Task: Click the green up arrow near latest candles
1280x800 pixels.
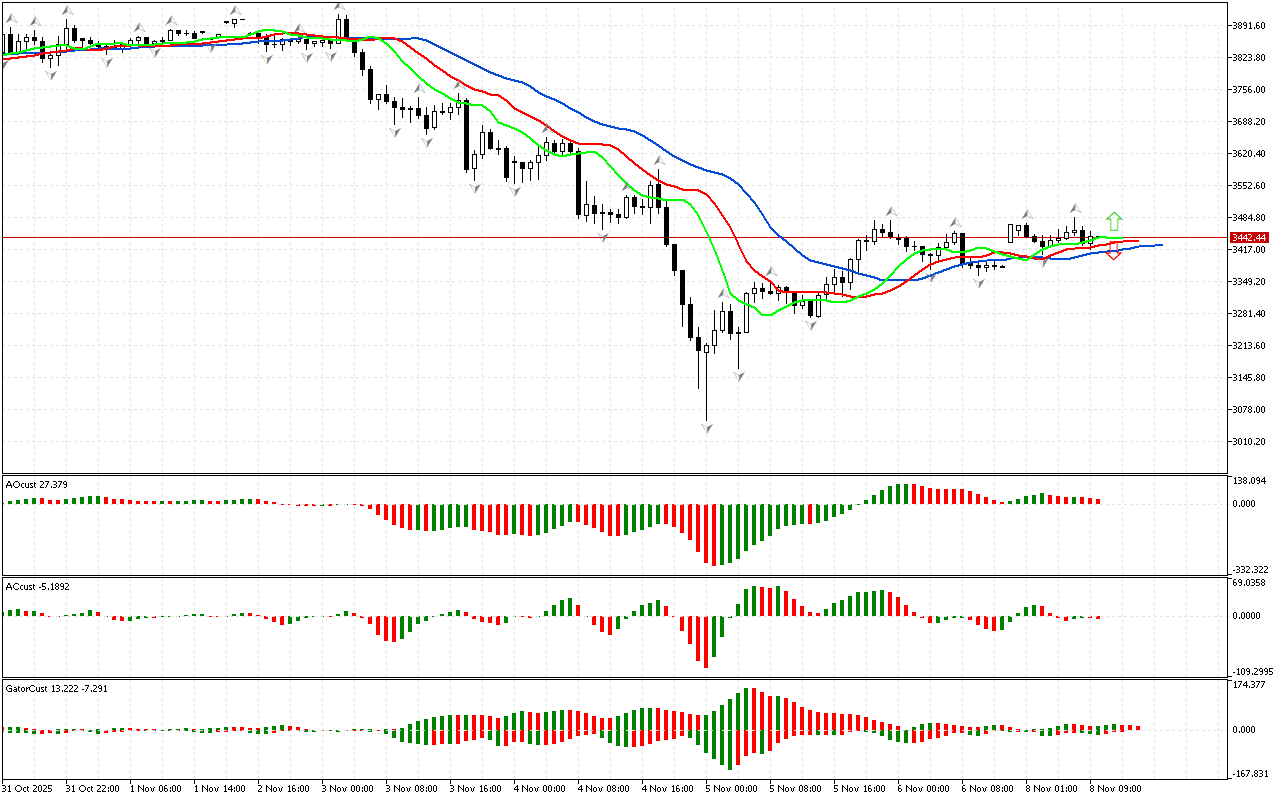Action: 1114,222
